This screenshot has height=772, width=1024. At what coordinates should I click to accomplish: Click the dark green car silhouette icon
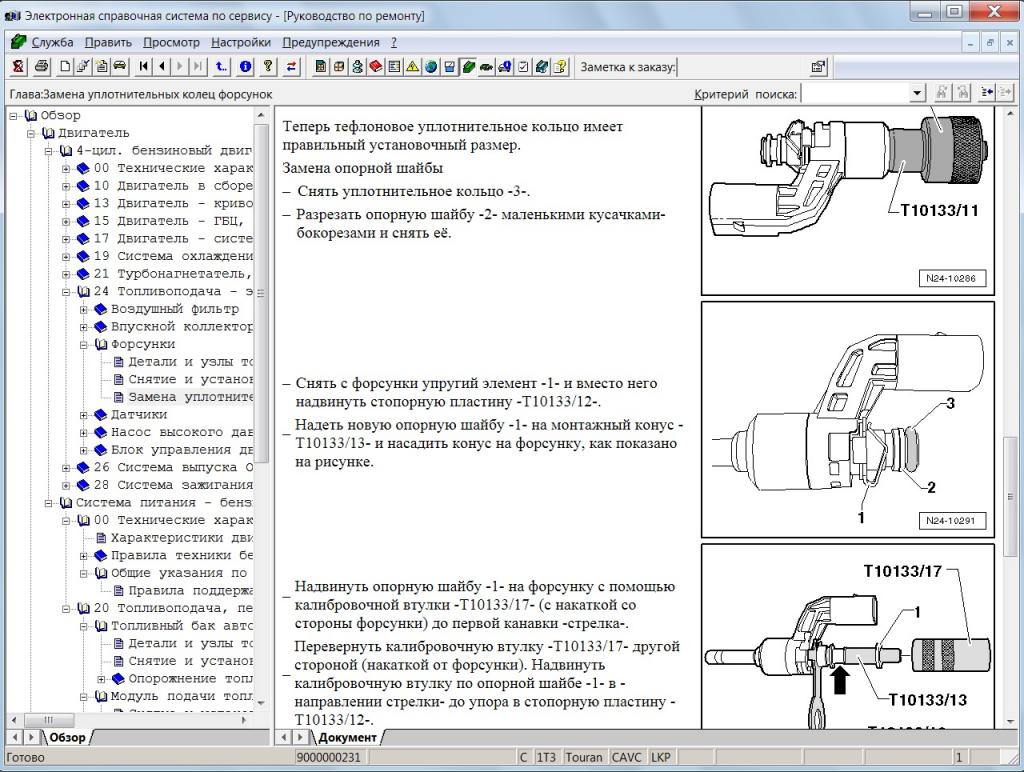pos(487,66)
